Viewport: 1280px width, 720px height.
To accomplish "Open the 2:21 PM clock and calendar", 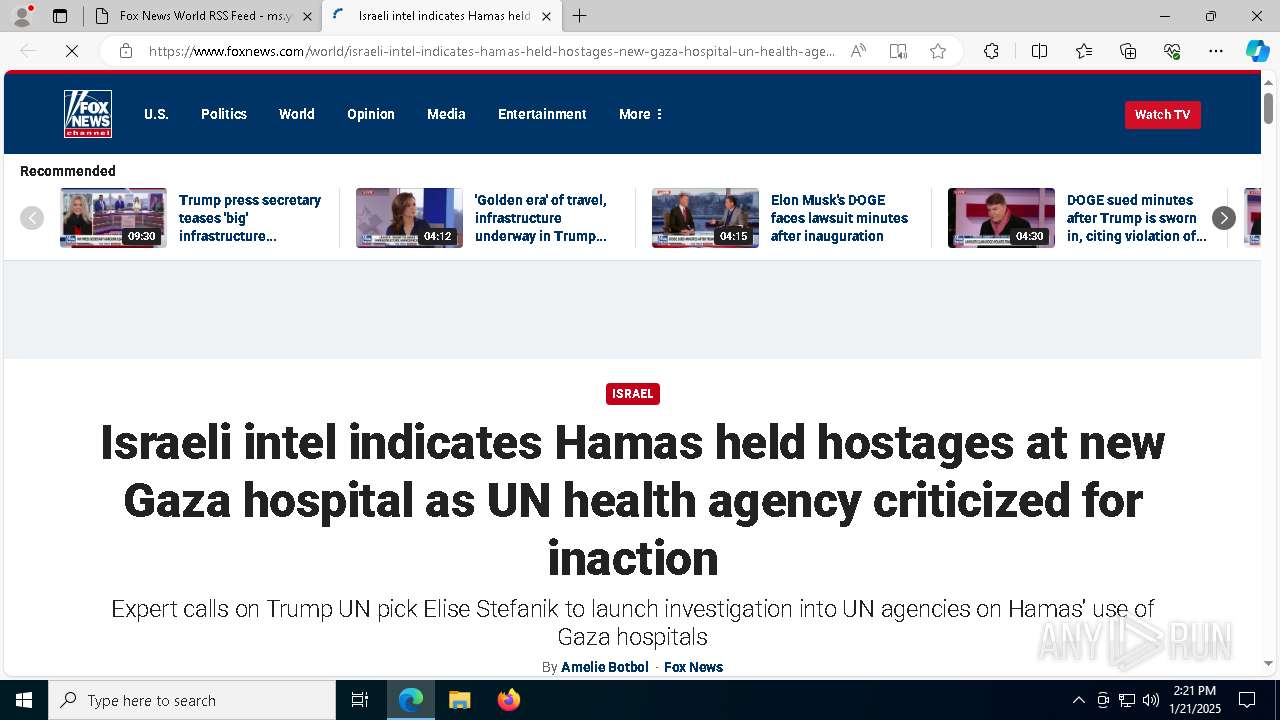I will click(1195, 700).
